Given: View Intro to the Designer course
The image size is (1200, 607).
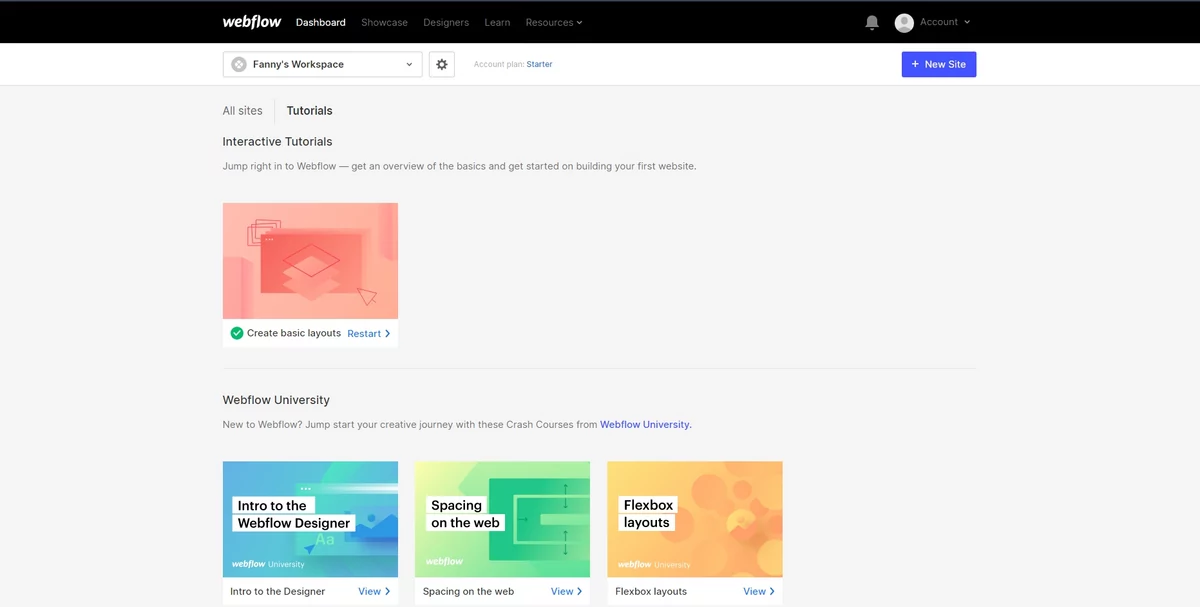Looking at the screenshot, I should (374, 591).
